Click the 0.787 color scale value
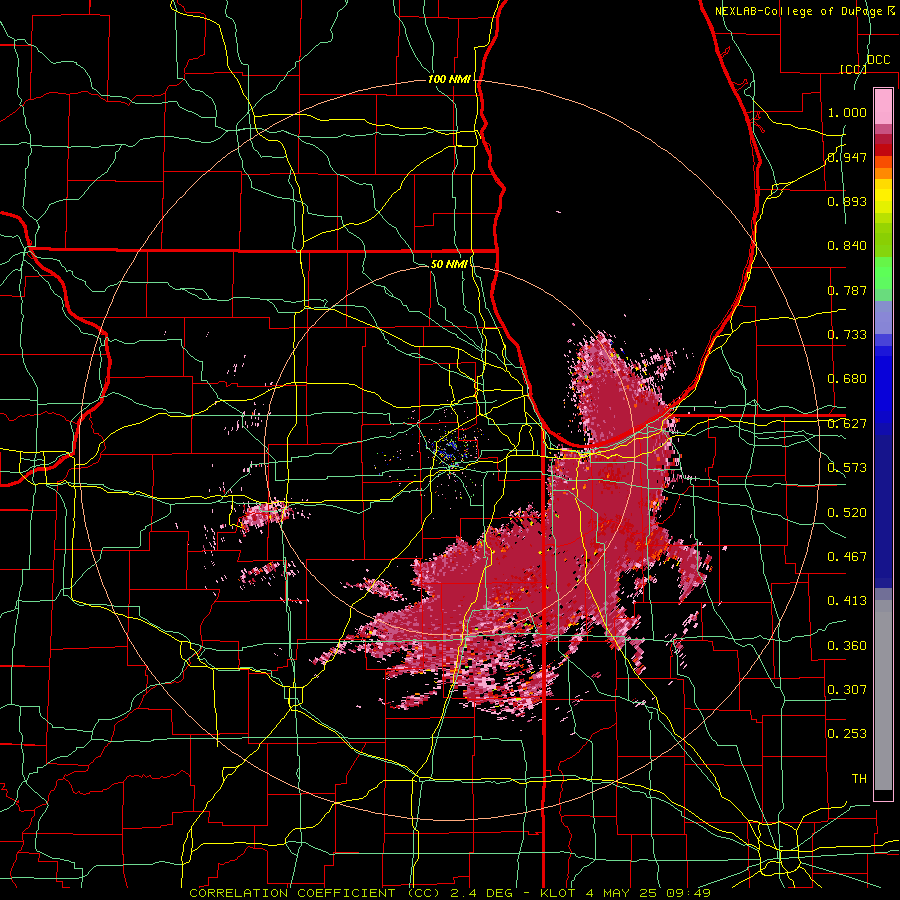 (847, 290)
